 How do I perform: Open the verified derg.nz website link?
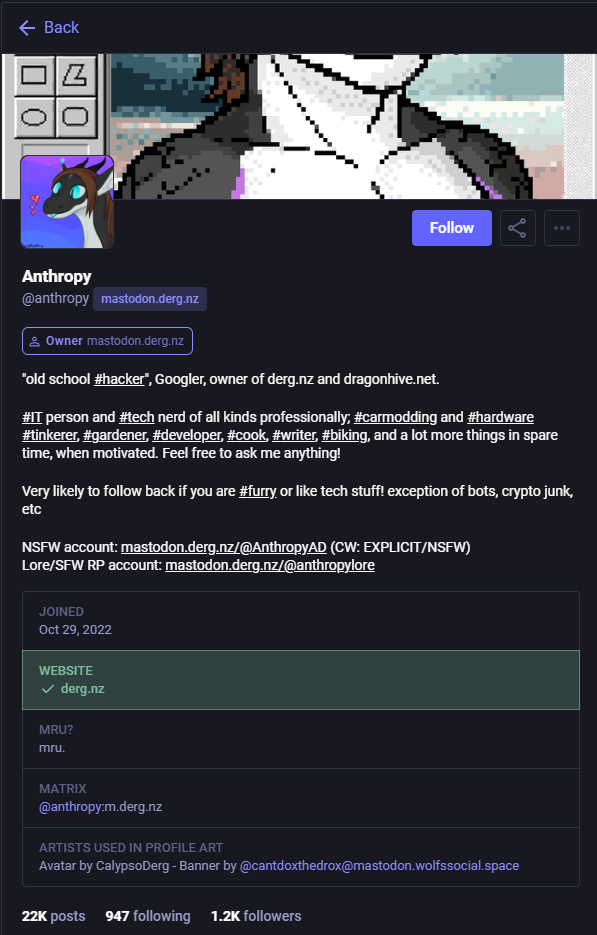coord(82,689)
